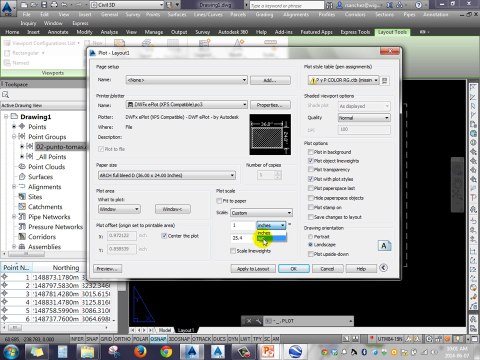This screenshot has width=480, height=360.
Task: Click the paper preview thumbnail
Action: point(270,134)
